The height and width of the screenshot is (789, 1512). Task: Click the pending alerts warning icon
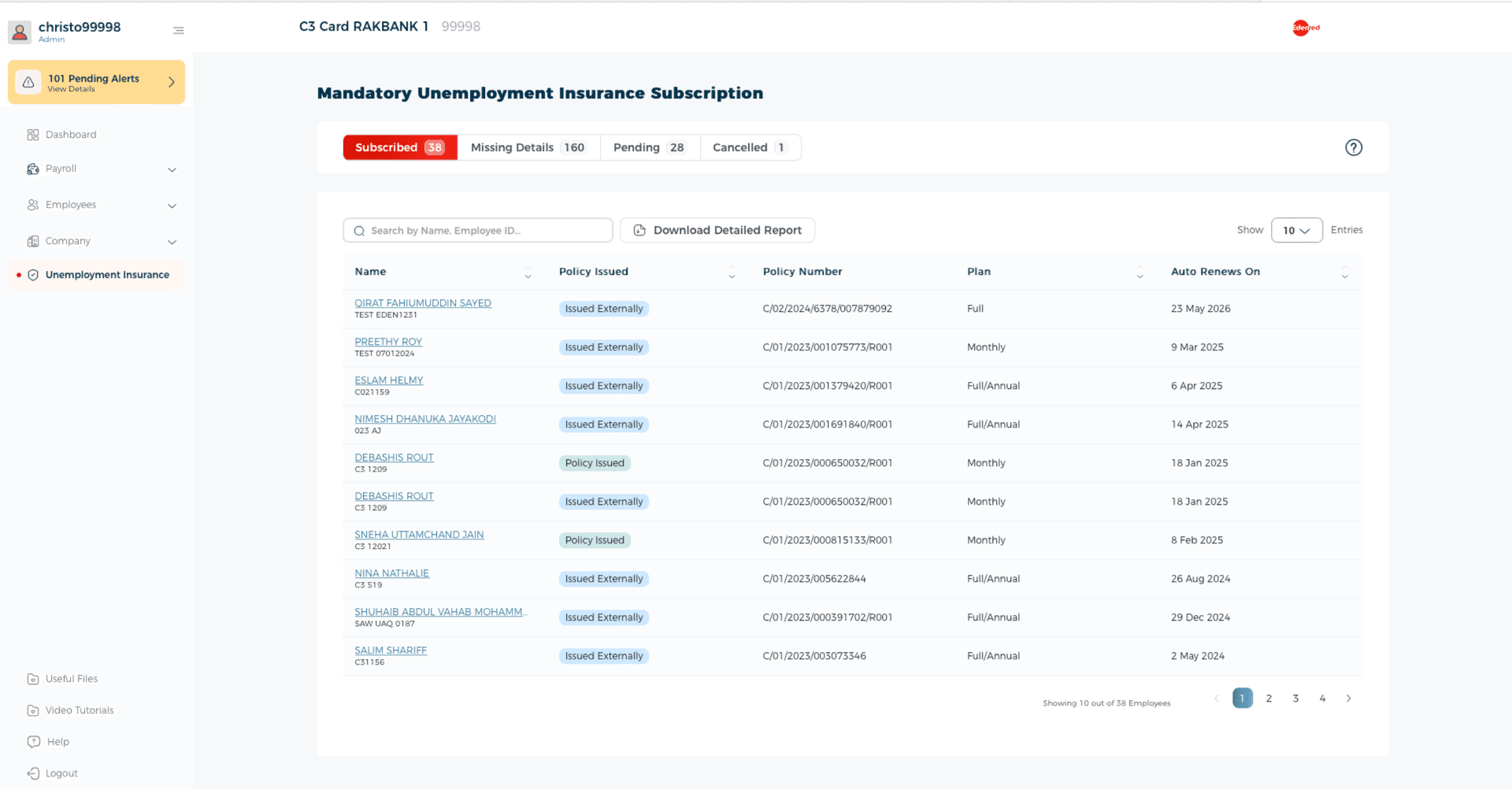tap(28, 82)
